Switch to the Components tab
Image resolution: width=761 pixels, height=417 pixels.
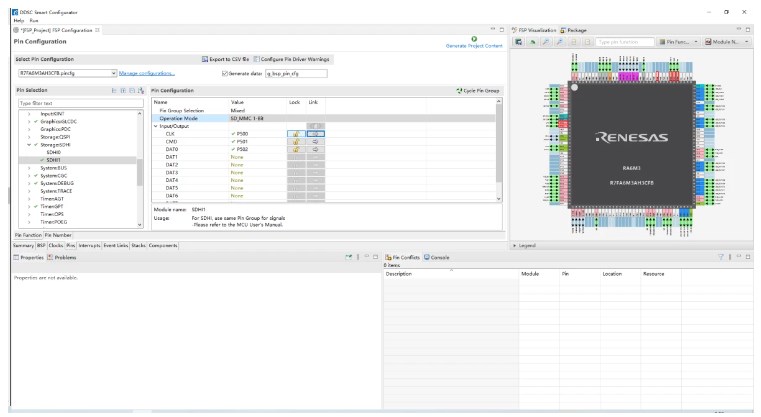163,246
